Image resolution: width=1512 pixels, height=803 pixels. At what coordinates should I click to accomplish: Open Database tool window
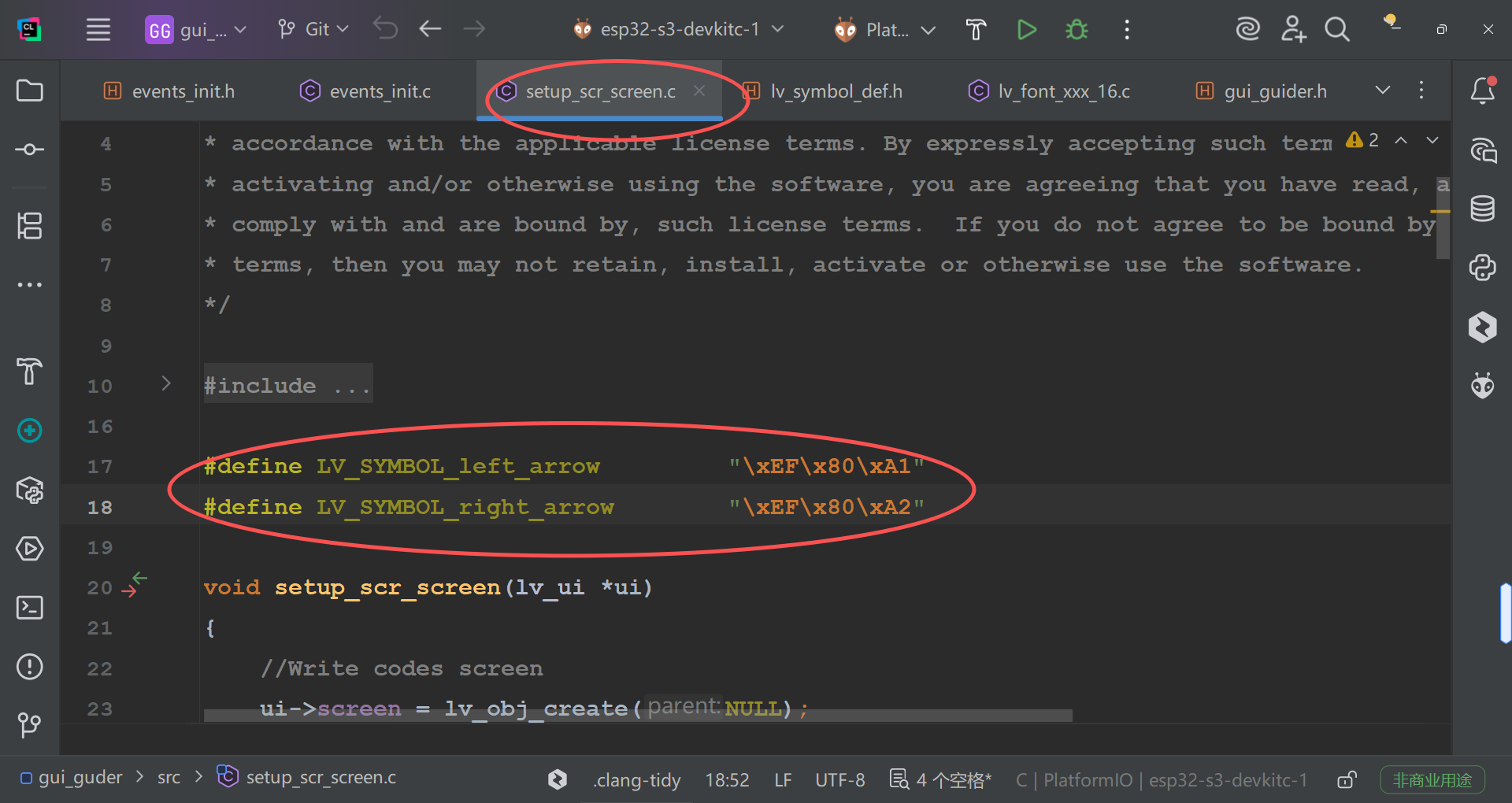1483,209
